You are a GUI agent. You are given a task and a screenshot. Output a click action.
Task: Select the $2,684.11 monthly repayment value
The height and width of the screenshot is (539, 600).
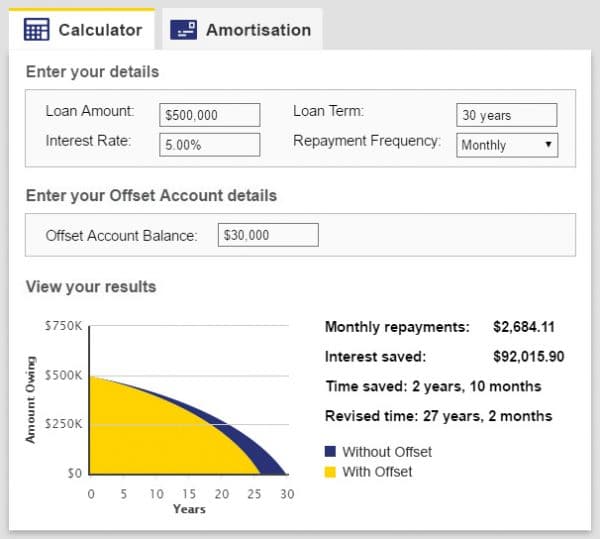(x=524, y=327)
